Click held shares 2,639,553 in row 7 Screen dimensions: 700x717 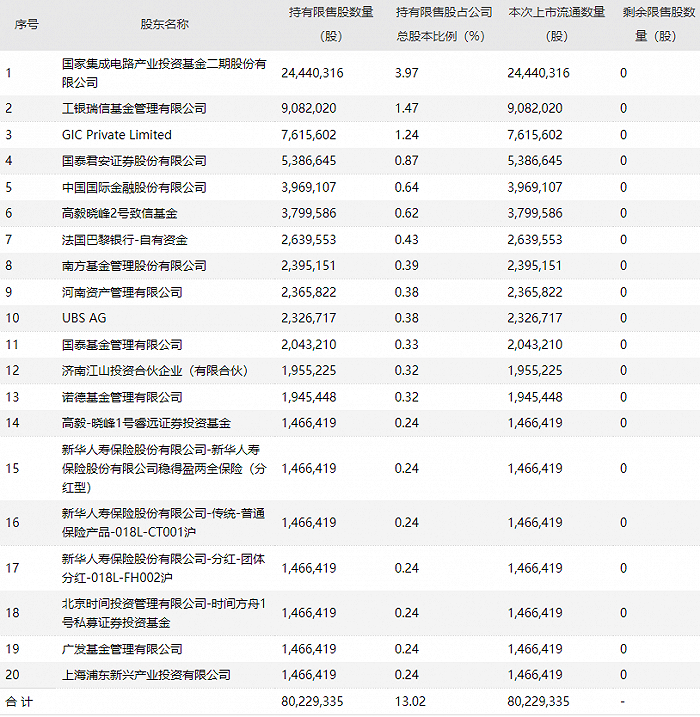(309, 240)
